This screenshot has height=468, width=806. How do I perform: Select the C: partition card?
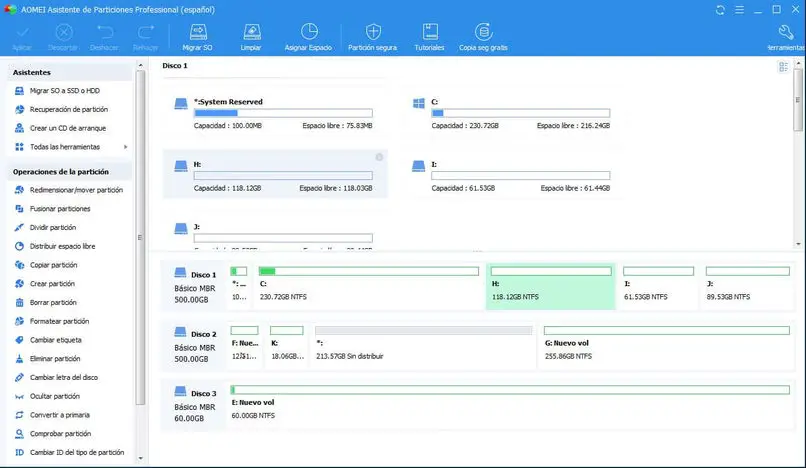point(512,113)
